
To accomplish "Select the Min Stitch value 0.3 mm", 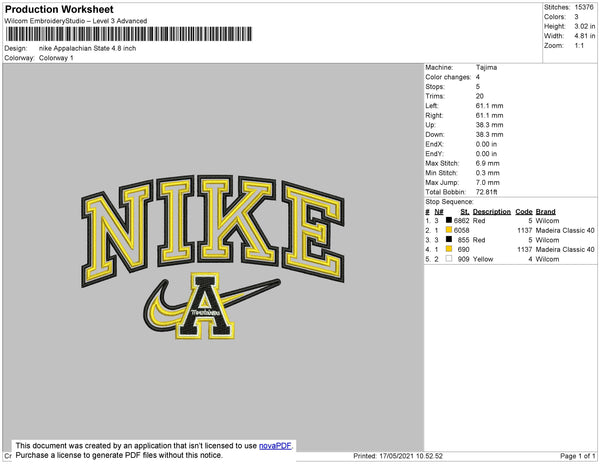I will pyautogui.click(x=488, y=173).
